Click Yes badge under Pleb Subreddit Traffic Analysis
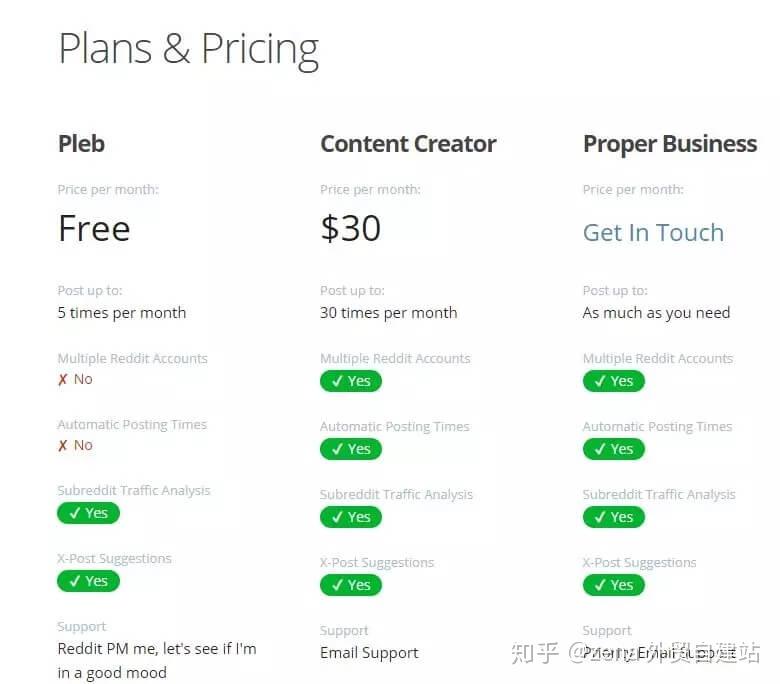780x684 pixels. (x=88, y=513)
